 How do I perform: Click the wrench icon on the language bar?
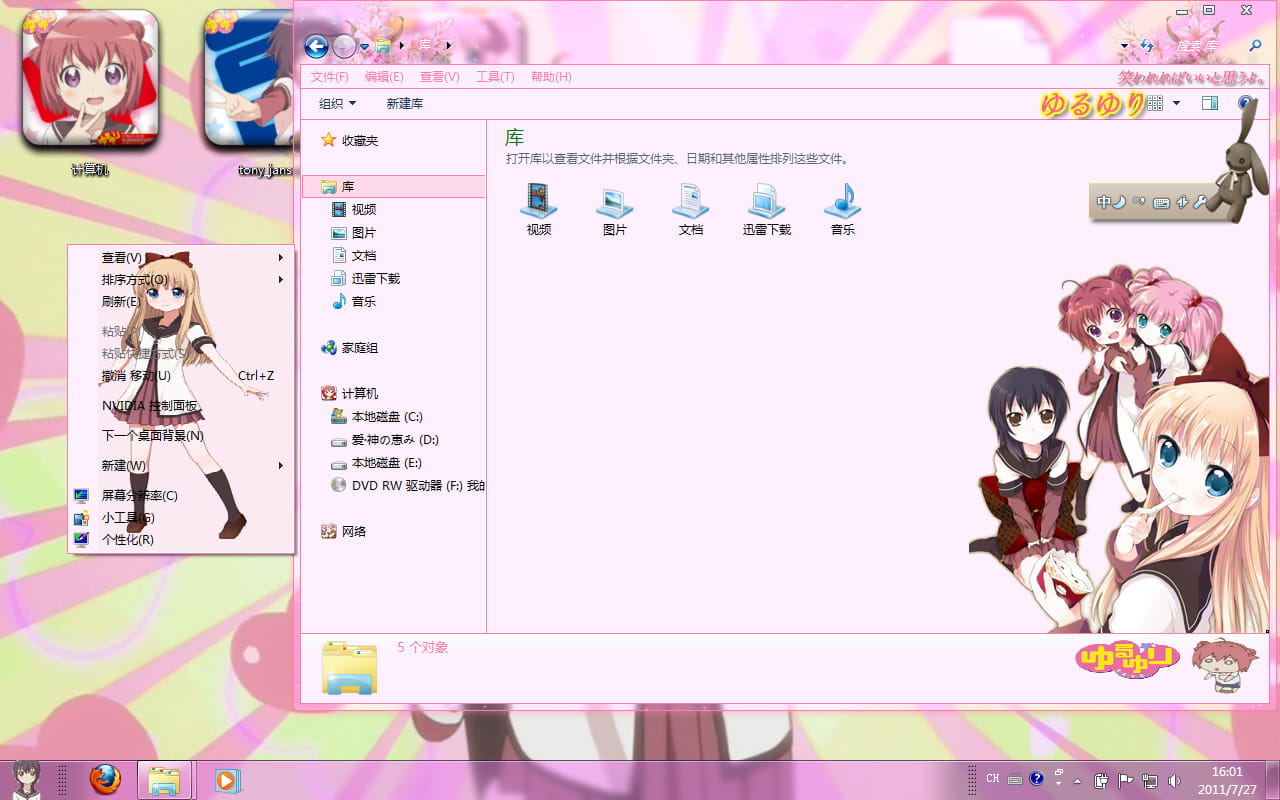coord(1199,202)
